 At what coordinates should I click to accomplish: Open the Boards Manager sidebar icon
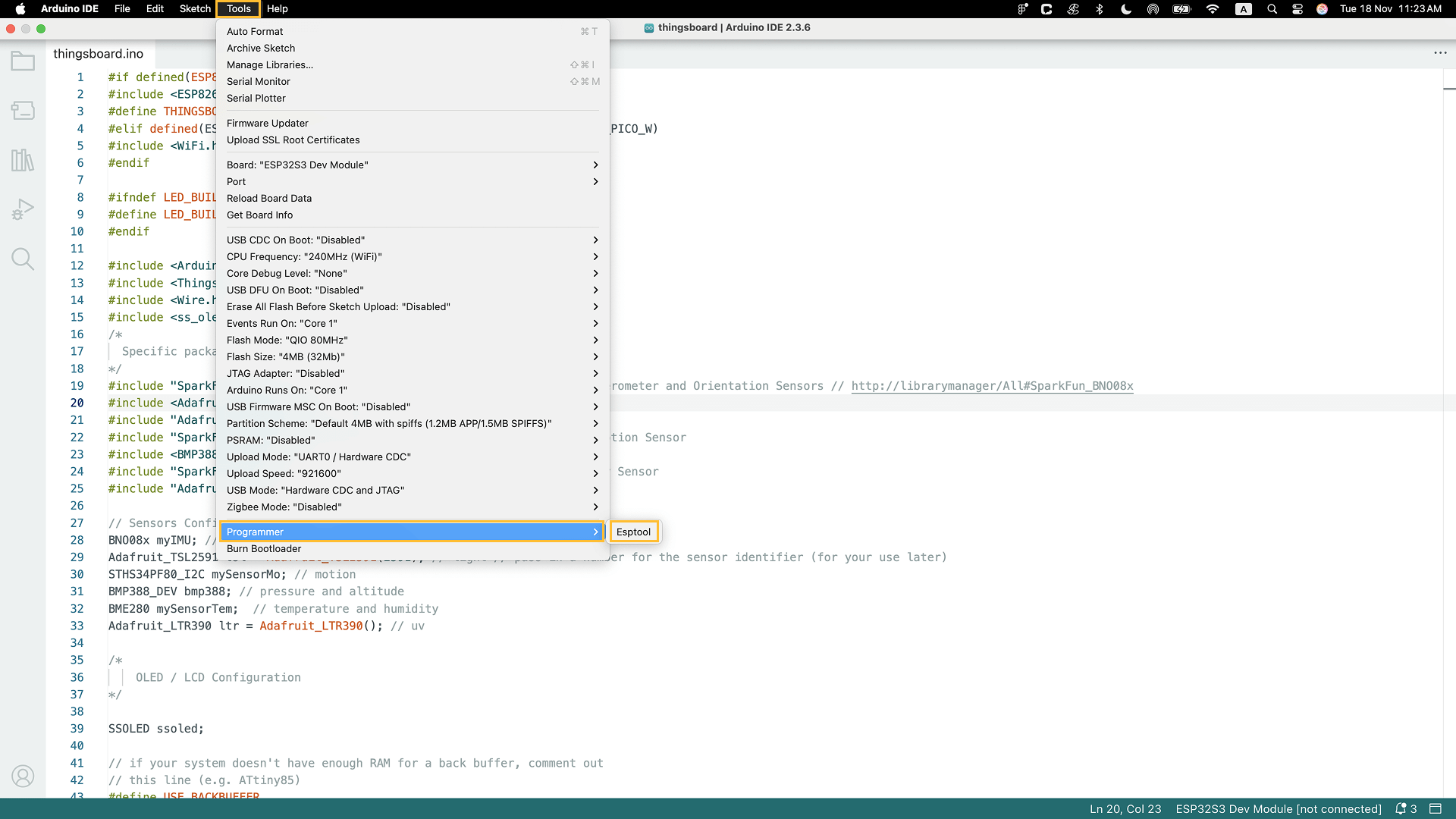point(23,111)
